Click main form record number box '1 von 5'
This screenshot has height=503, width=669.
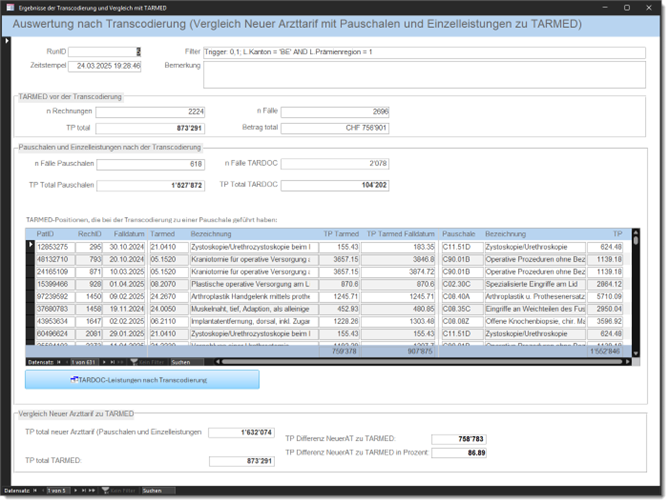[x=57, y=491]
